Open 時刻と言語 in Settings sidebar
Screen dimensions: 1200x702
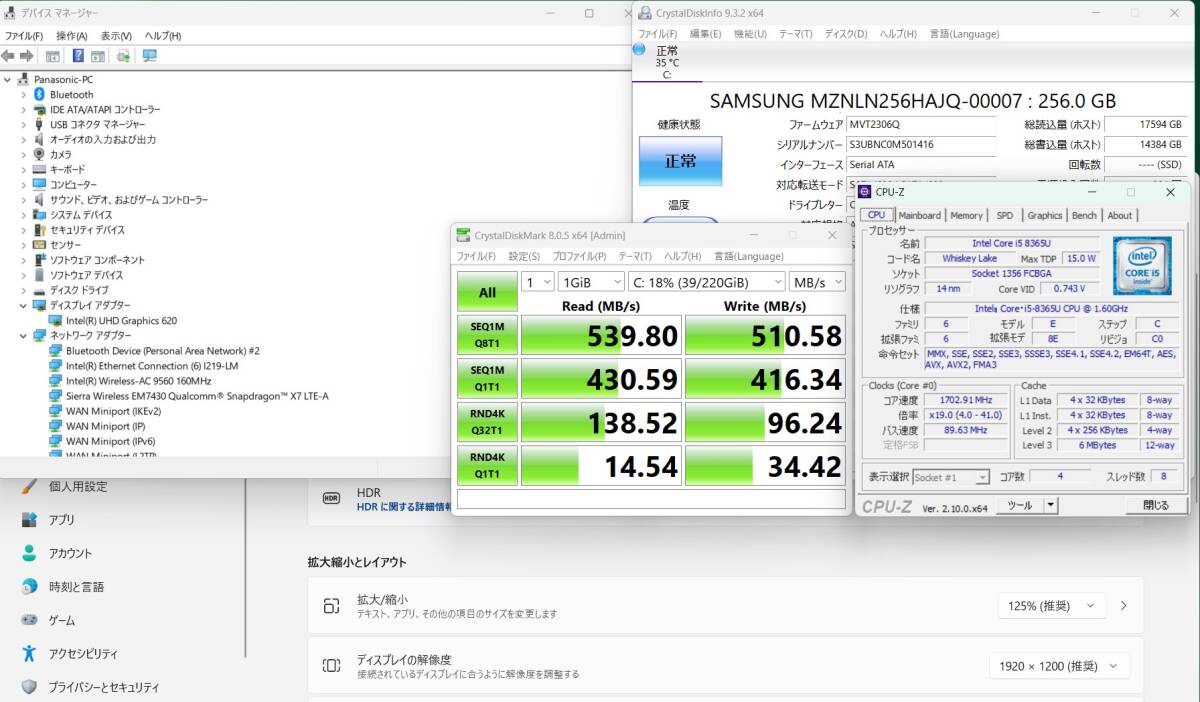(x=76, y=587)
